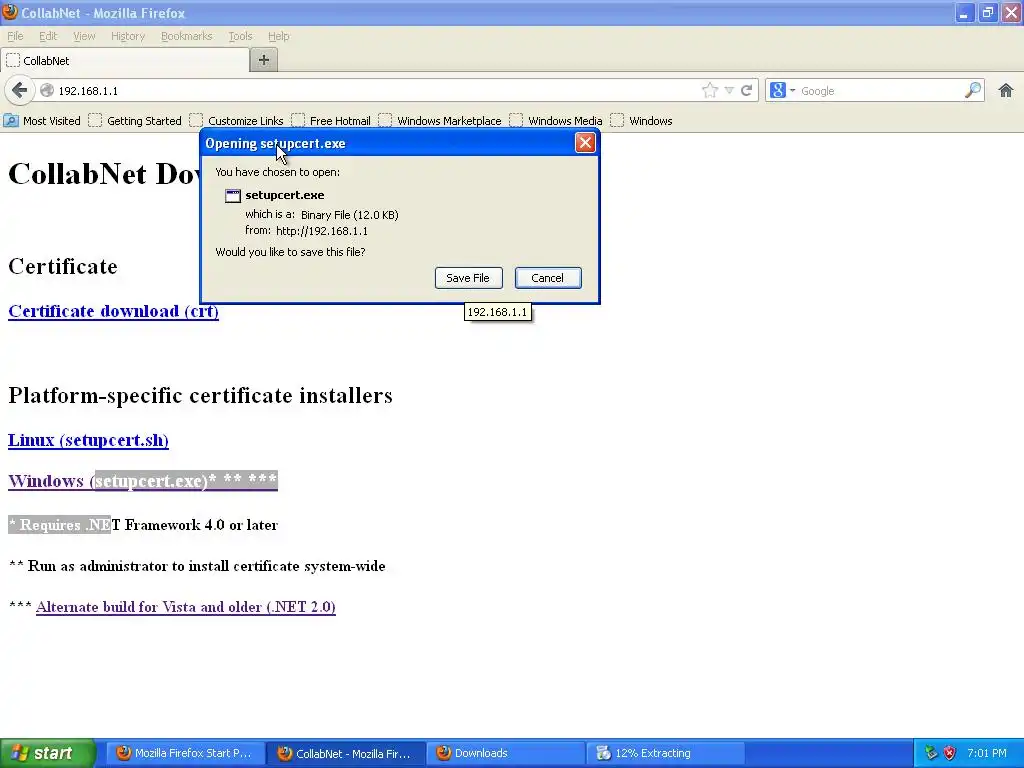Click the Save File button

click(468, 278)
